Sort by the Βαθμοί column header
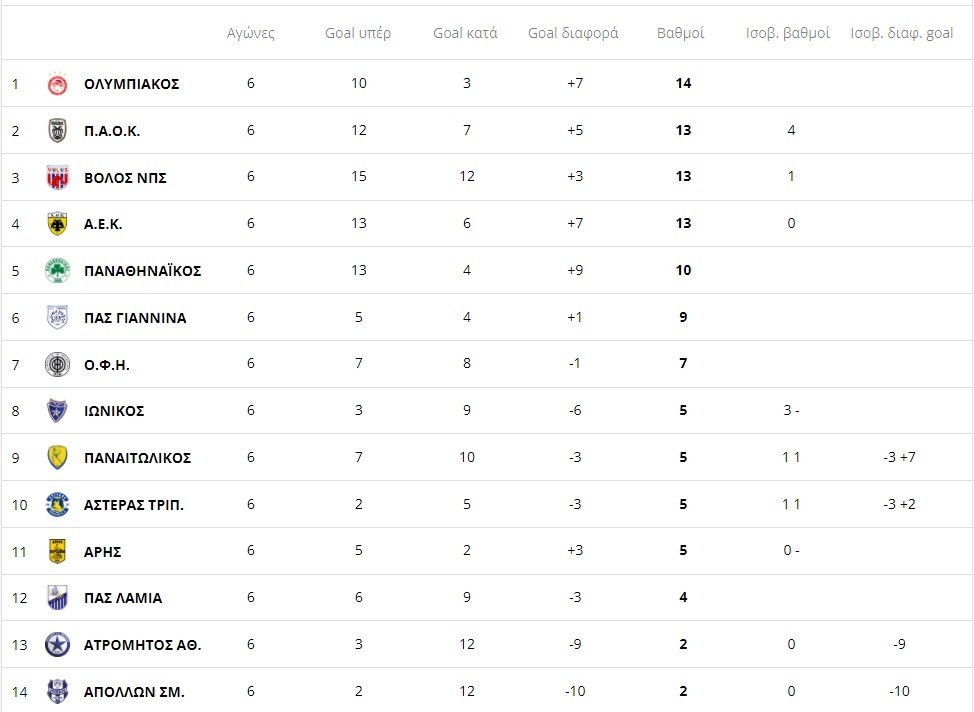The width and height of the screenshot is (974, 712). [680, 33]
